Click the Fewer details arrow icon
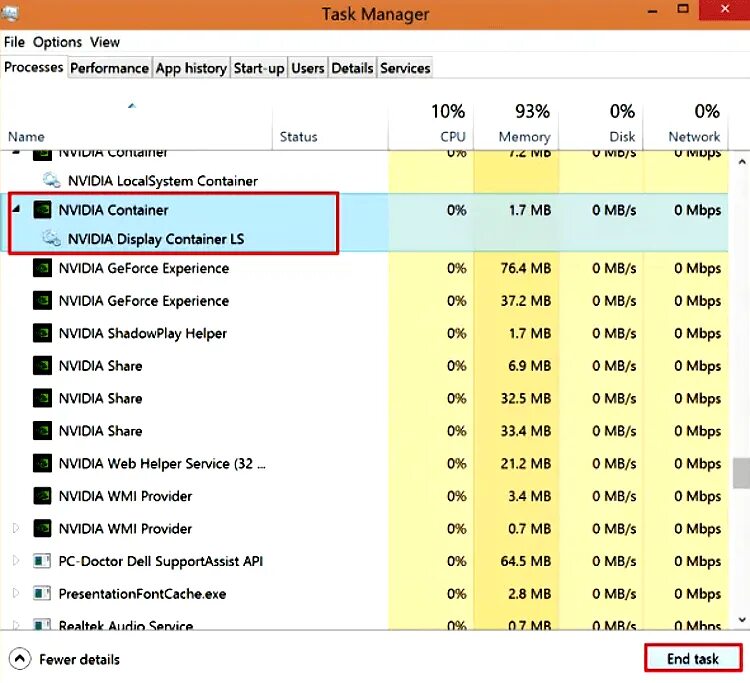The height and width of the screenshot is (683, 750). tap(20, 659)
